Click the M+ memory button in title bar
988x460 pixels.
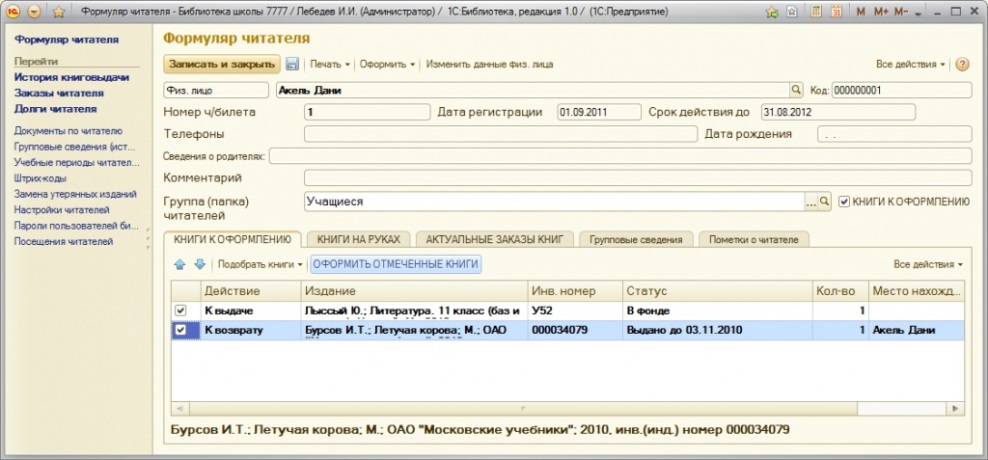point(881,12)
